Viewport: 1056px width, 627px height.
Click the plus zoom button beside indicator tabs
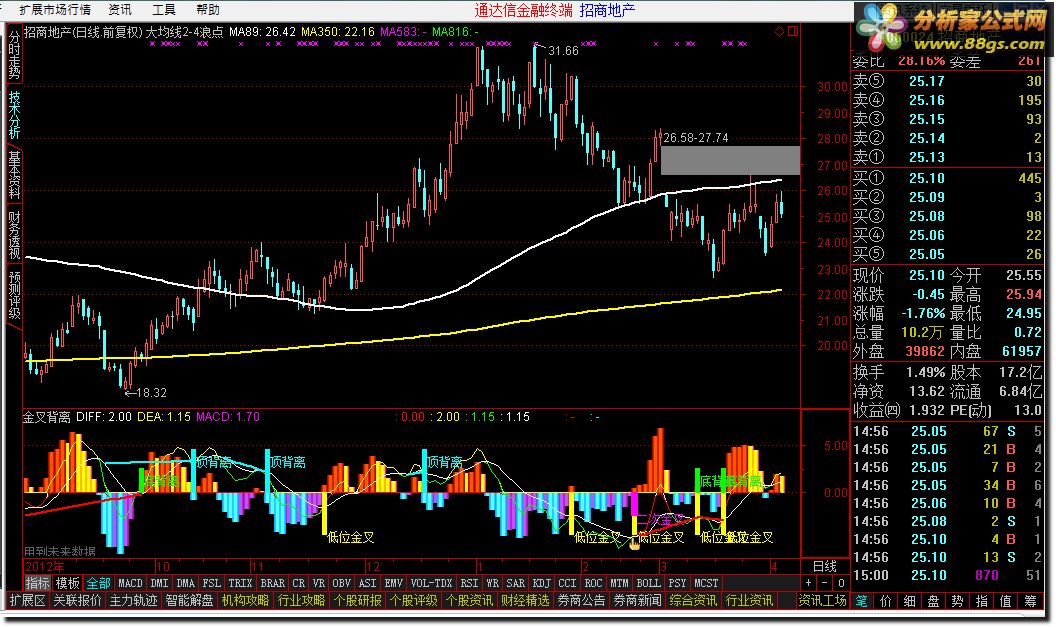point(808,583)
